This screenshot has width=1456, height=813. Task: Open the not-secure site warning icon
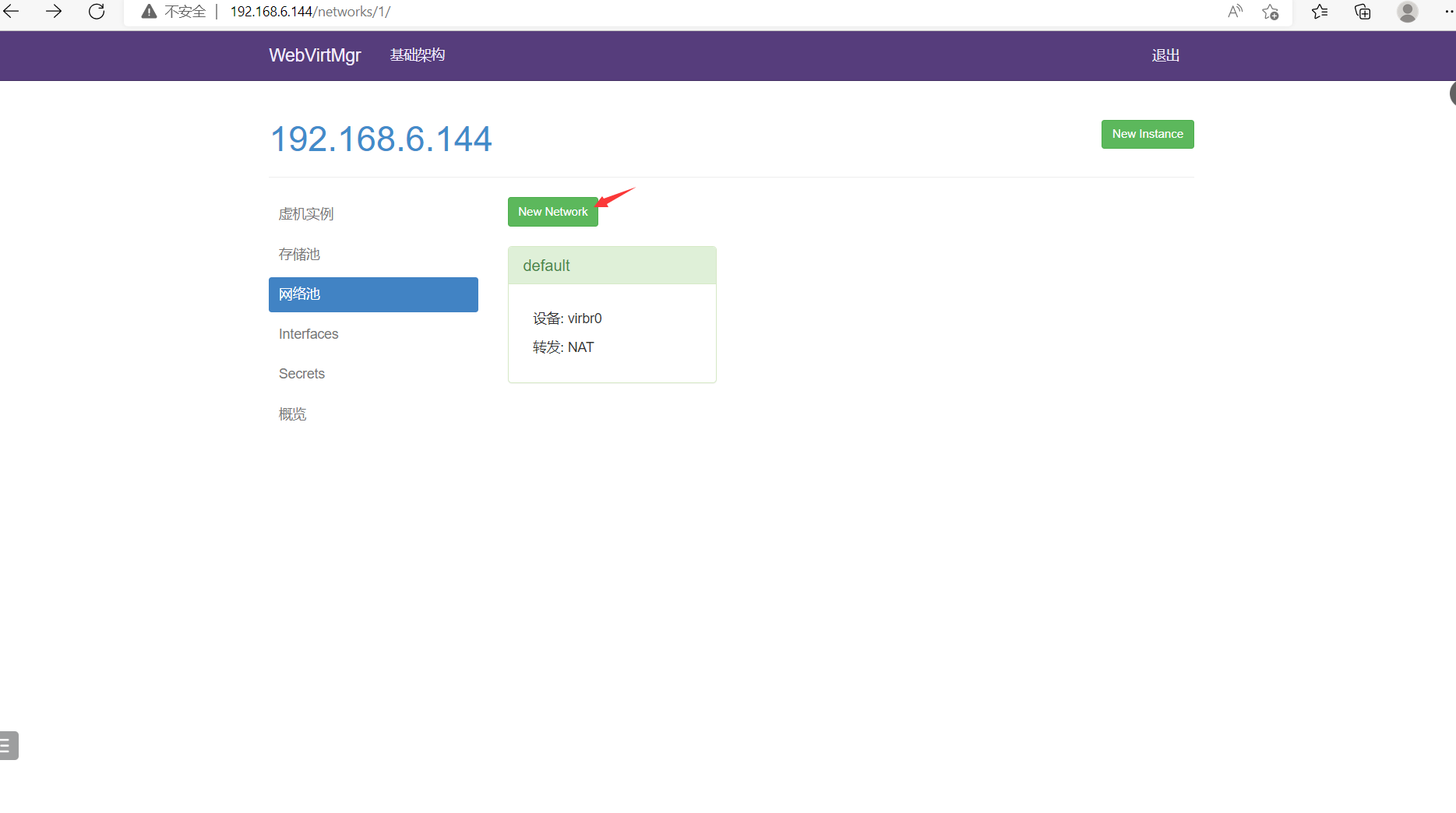(149, 12)
